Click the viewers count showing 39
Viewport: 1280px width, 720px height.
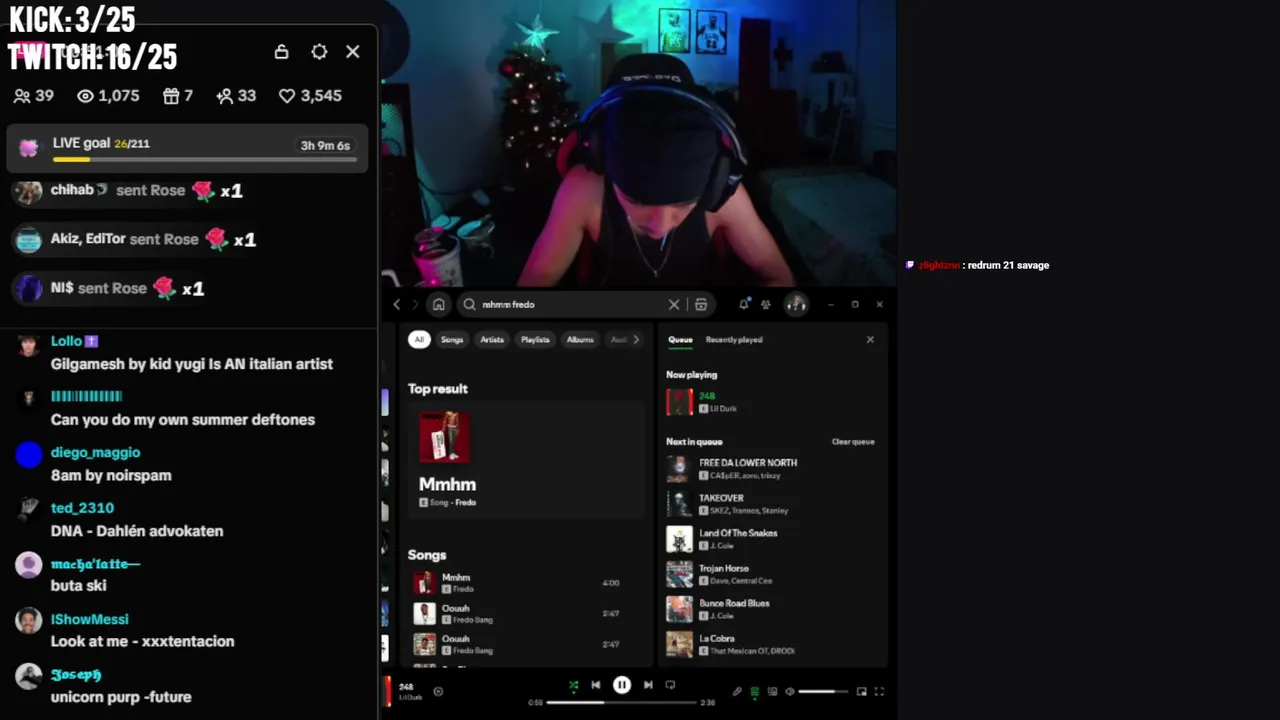point(34,96)
